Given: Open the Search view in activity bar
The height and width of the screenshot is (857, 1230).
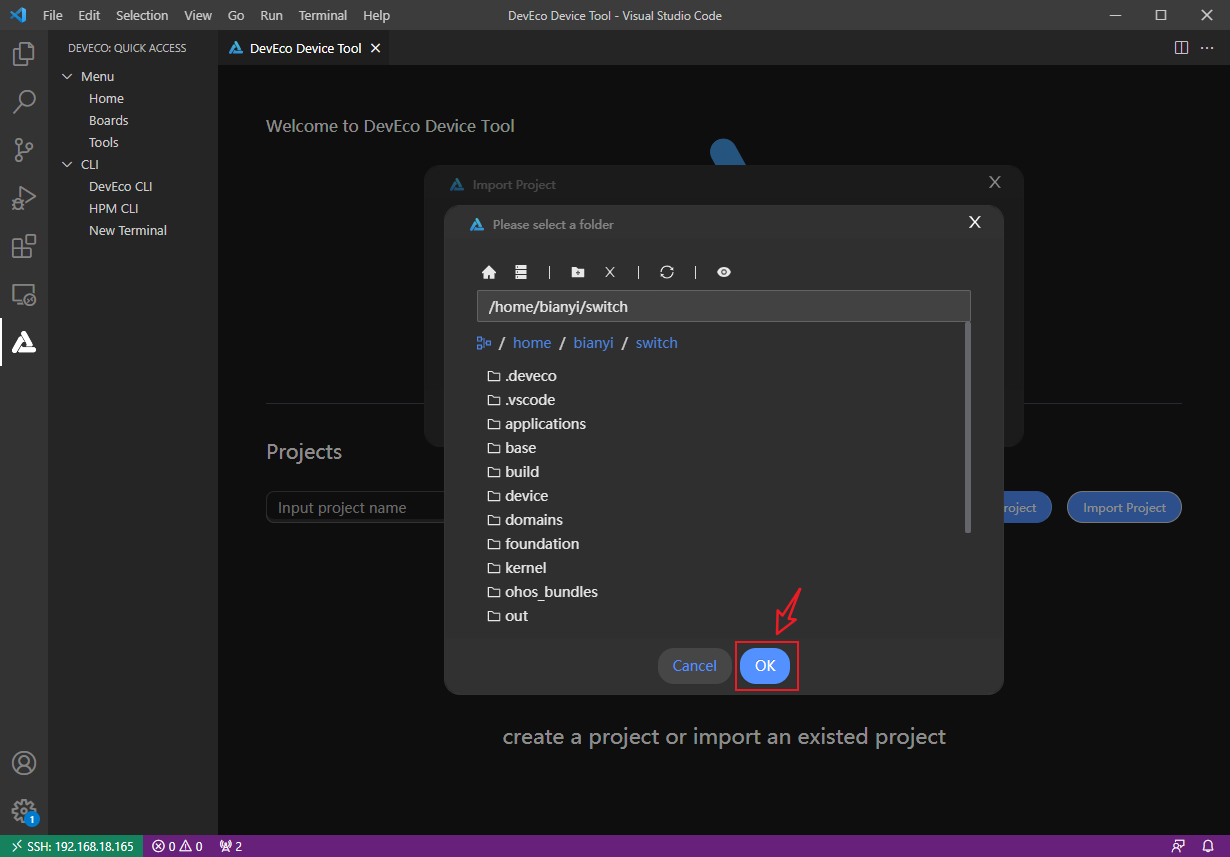Looking at the screenshot, I should [24, 101].
